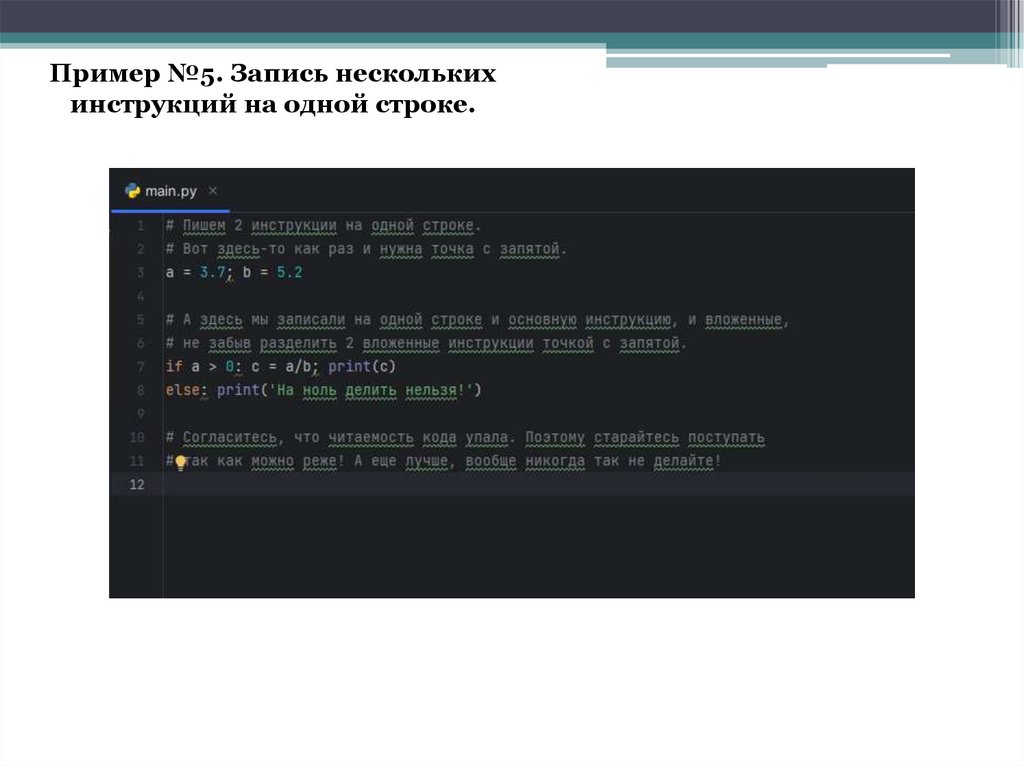Click gutter line number 12
This screenshot has height=767, width=1024.
coord(136,485)
